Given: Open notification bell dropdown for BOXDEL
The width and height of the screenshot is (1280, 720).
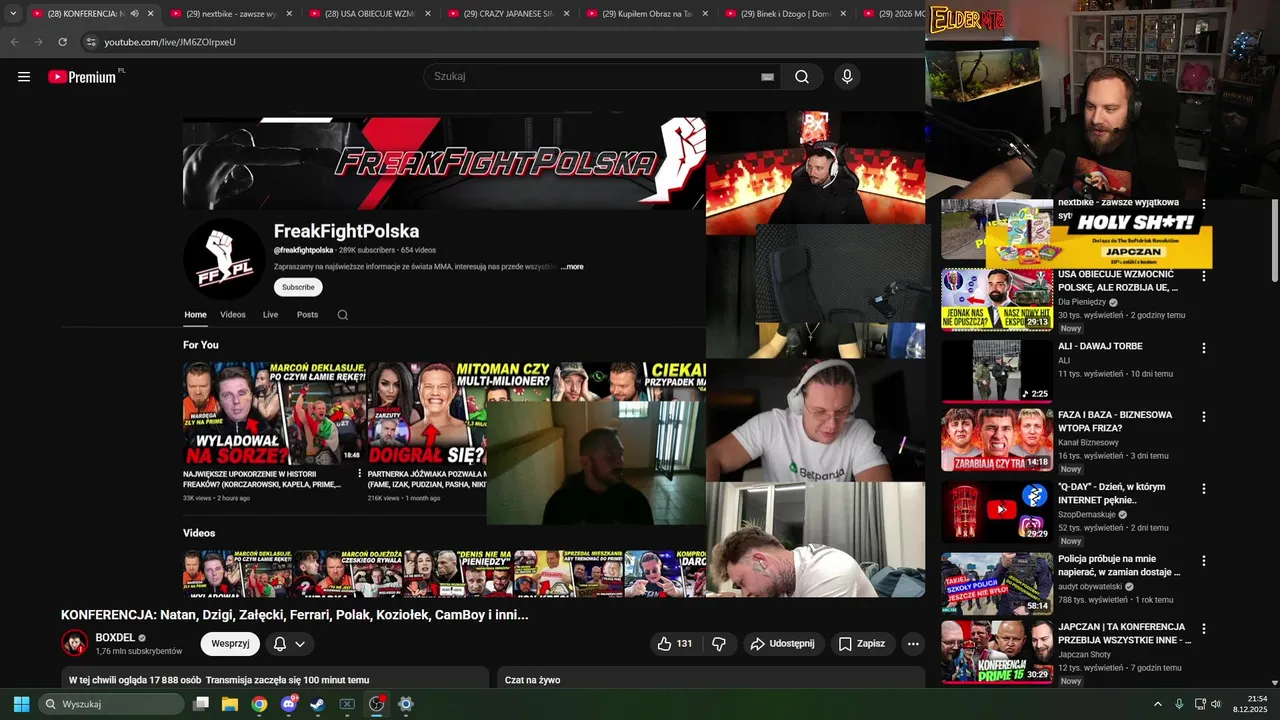Looking at the screenshot, I should click(289, 644).
